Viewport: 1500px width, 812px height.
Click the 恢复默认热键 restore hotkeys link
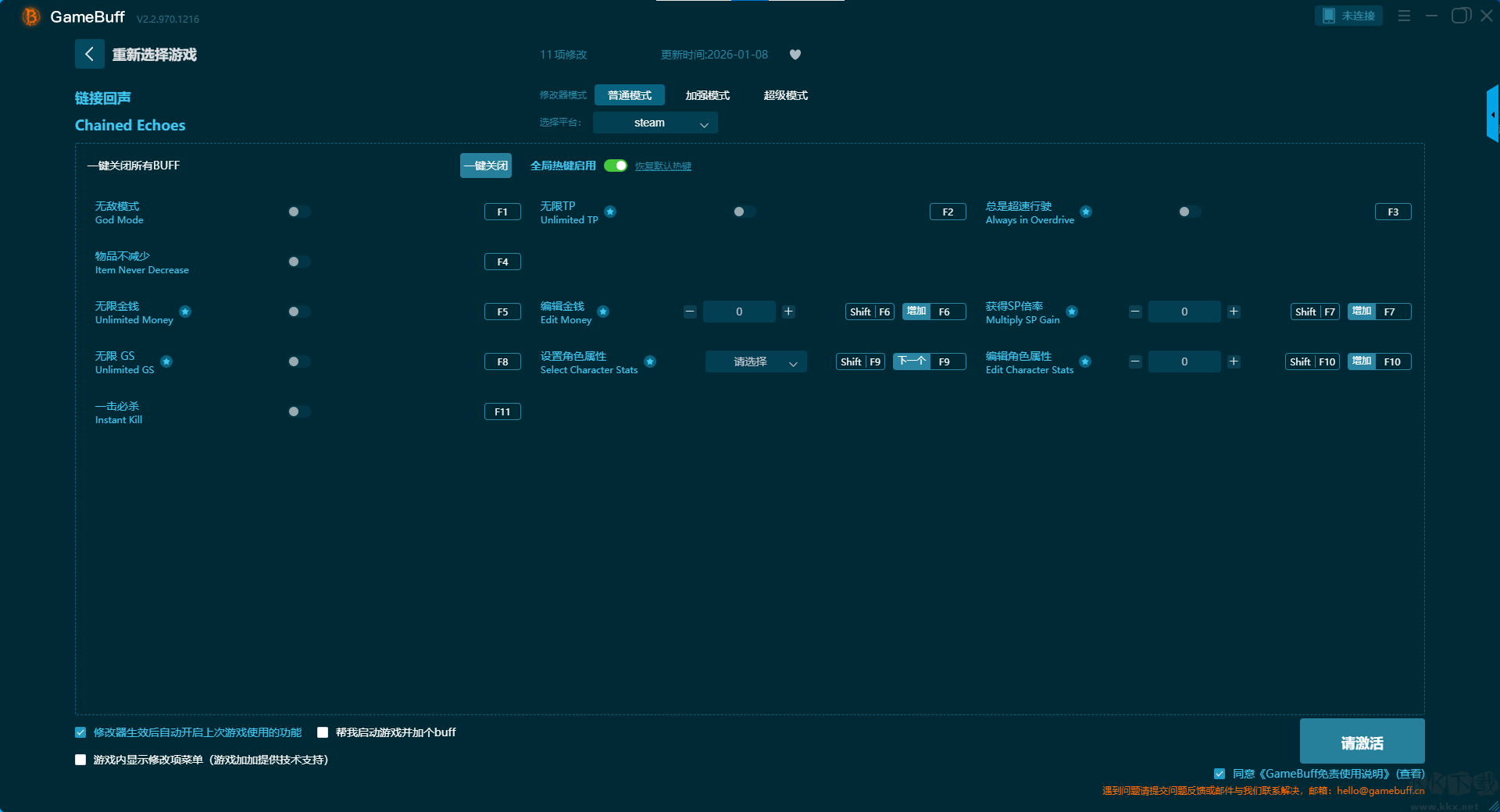662,166
